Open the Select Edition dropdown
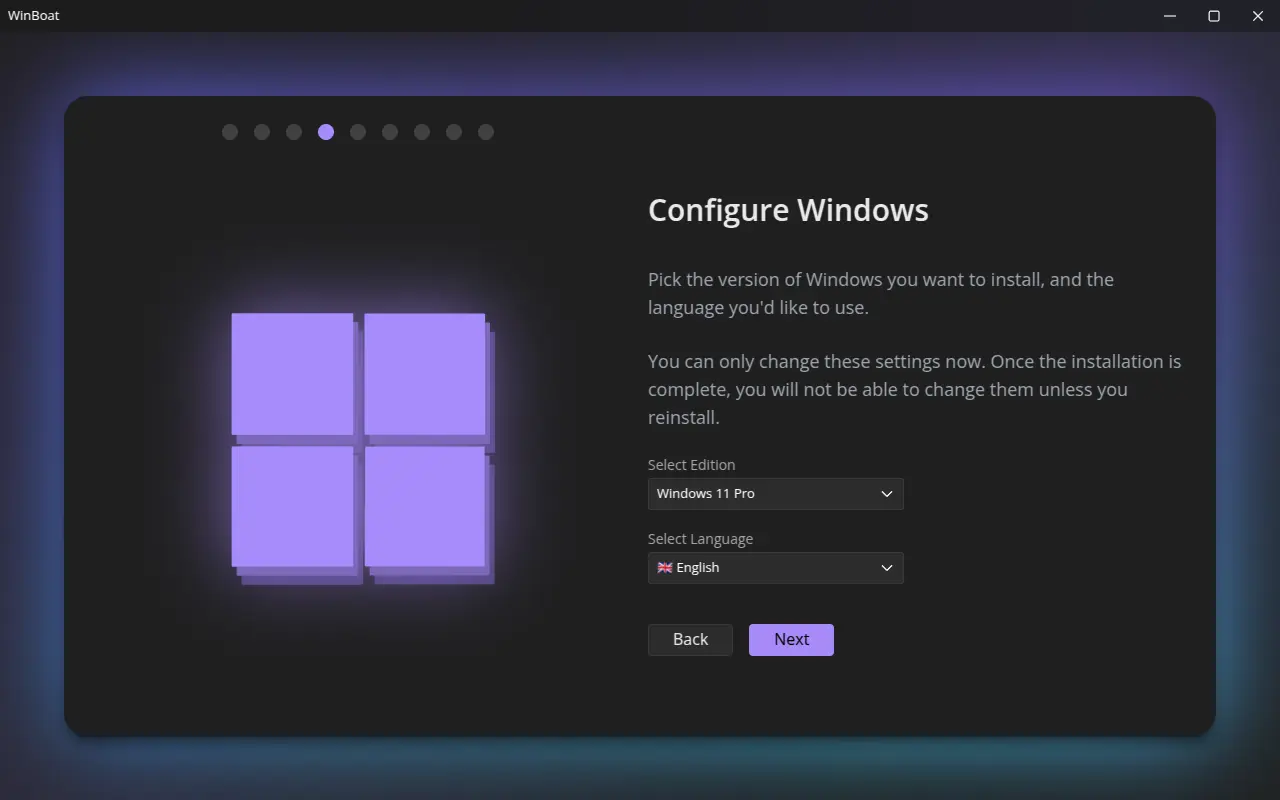This screenshot has width=1280, height=800. pyautogui.click(x=775, y=493)
